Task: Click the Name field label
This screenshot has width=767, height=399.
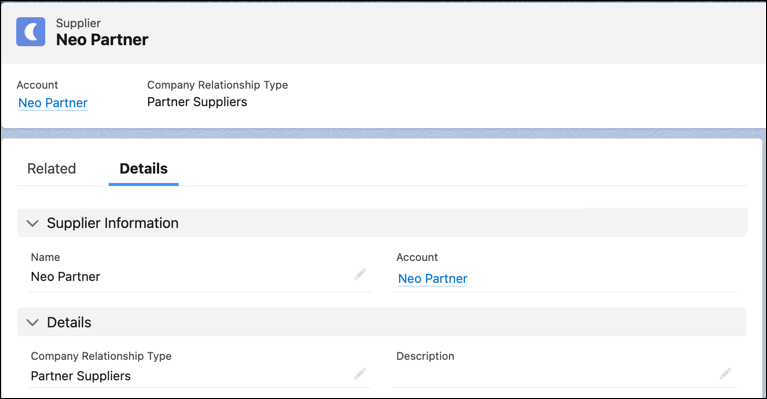Action: 45,257
